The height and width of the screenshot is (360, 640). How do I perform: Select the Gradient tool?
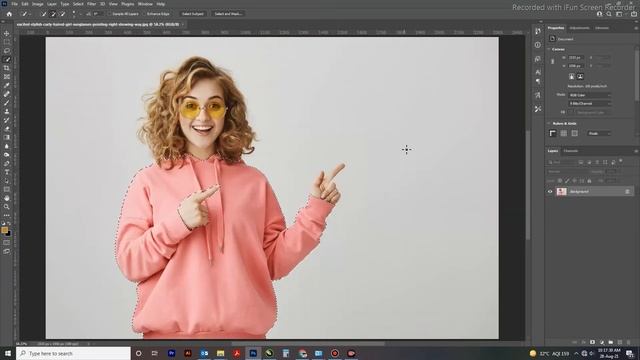tap(7, 137)
